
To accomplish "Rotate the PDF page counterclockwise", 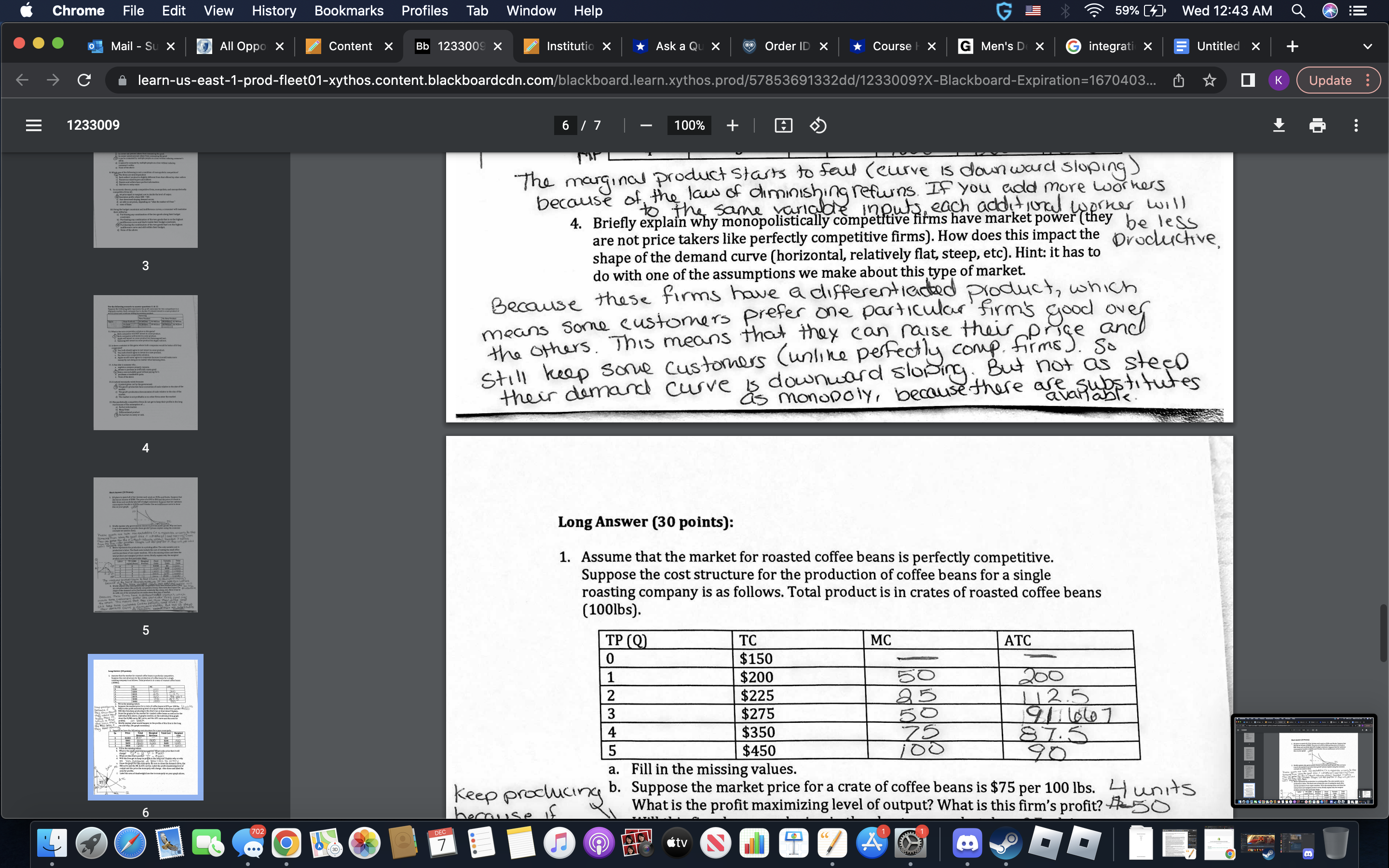I will [x=818, y=125].
